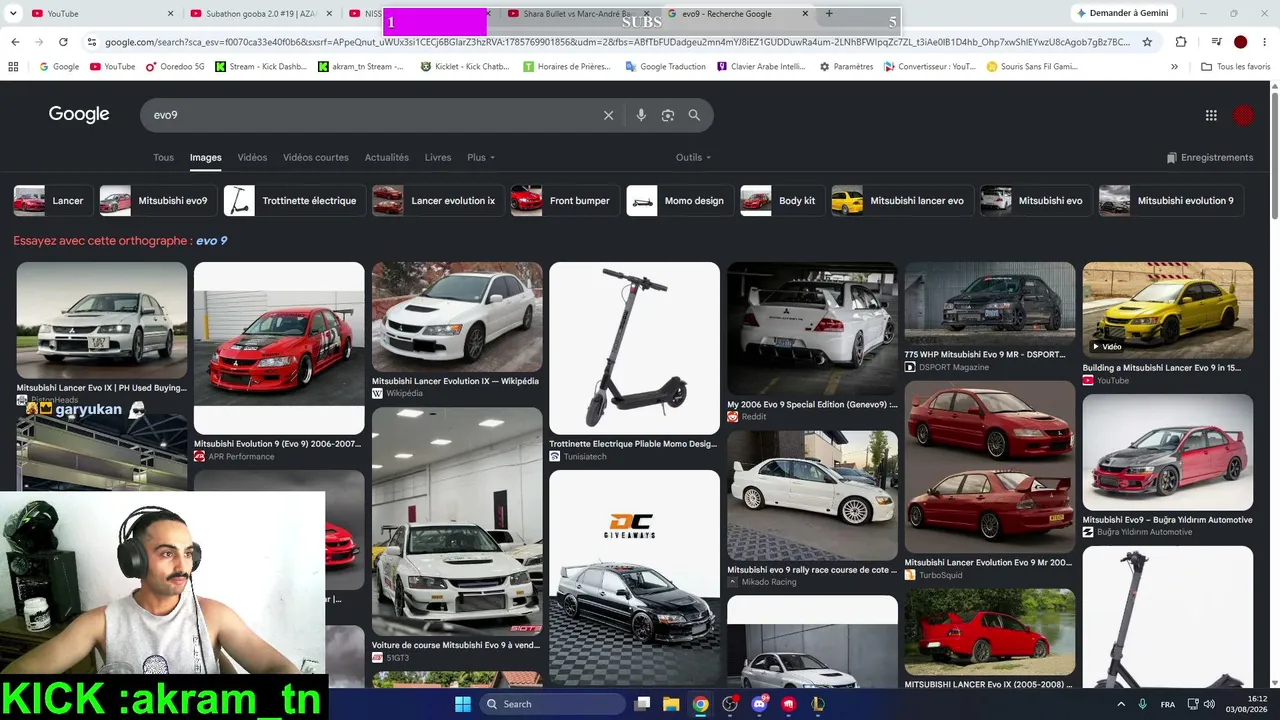The height and width of the screenshot is (720, 1280).
Task: Start voice search with the microphone icon
Action: [641, 115]
